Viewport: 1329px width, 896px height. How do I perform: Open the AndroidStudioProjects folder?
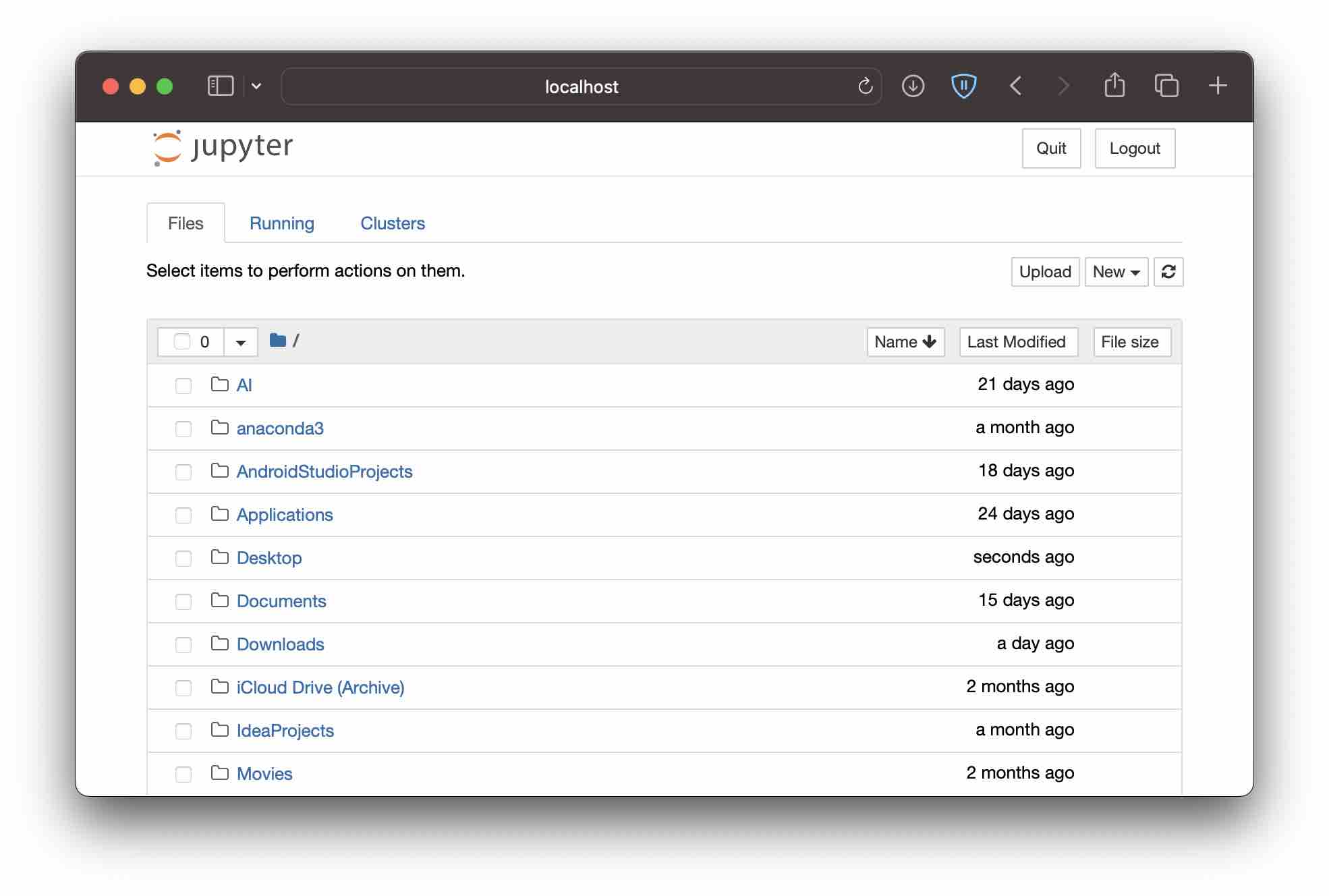(x=324, y=471)
